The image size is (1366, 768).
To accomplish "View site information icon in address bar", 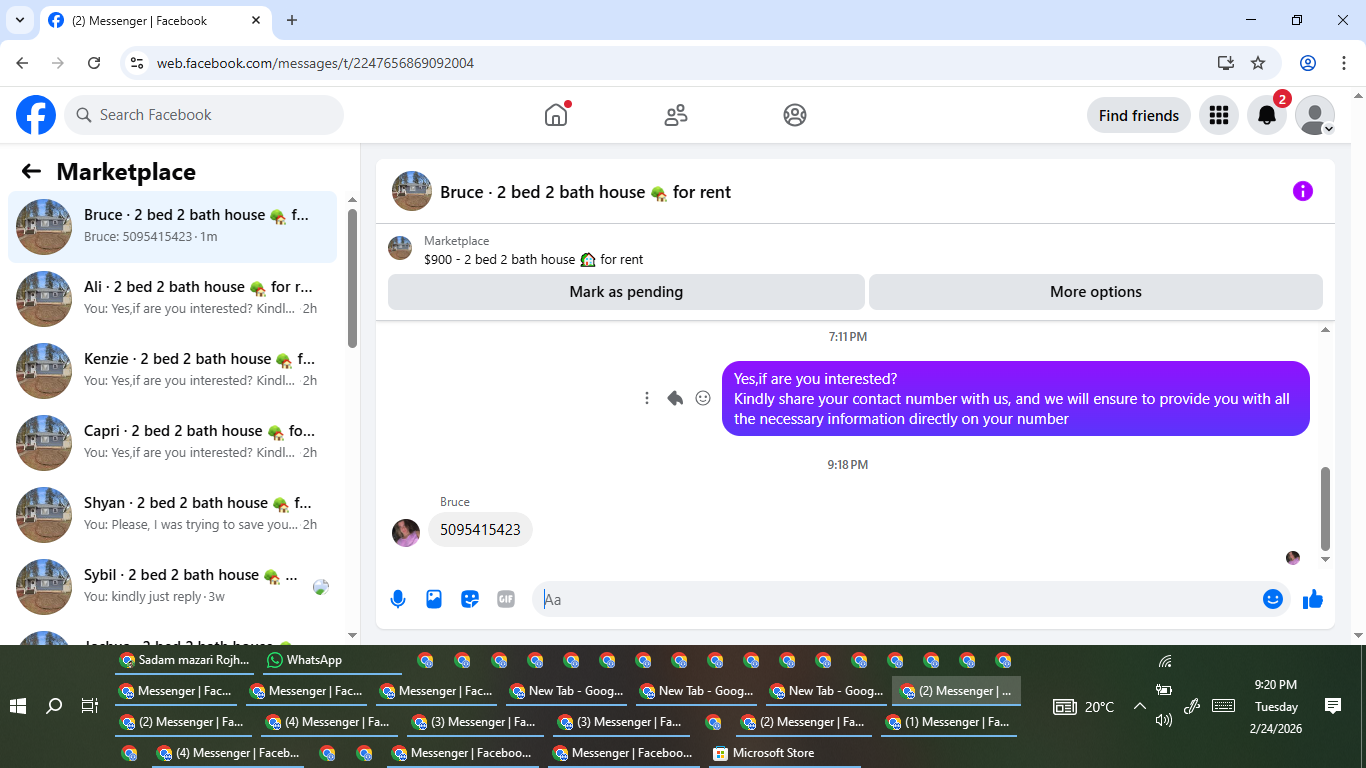I will [138, 63].
